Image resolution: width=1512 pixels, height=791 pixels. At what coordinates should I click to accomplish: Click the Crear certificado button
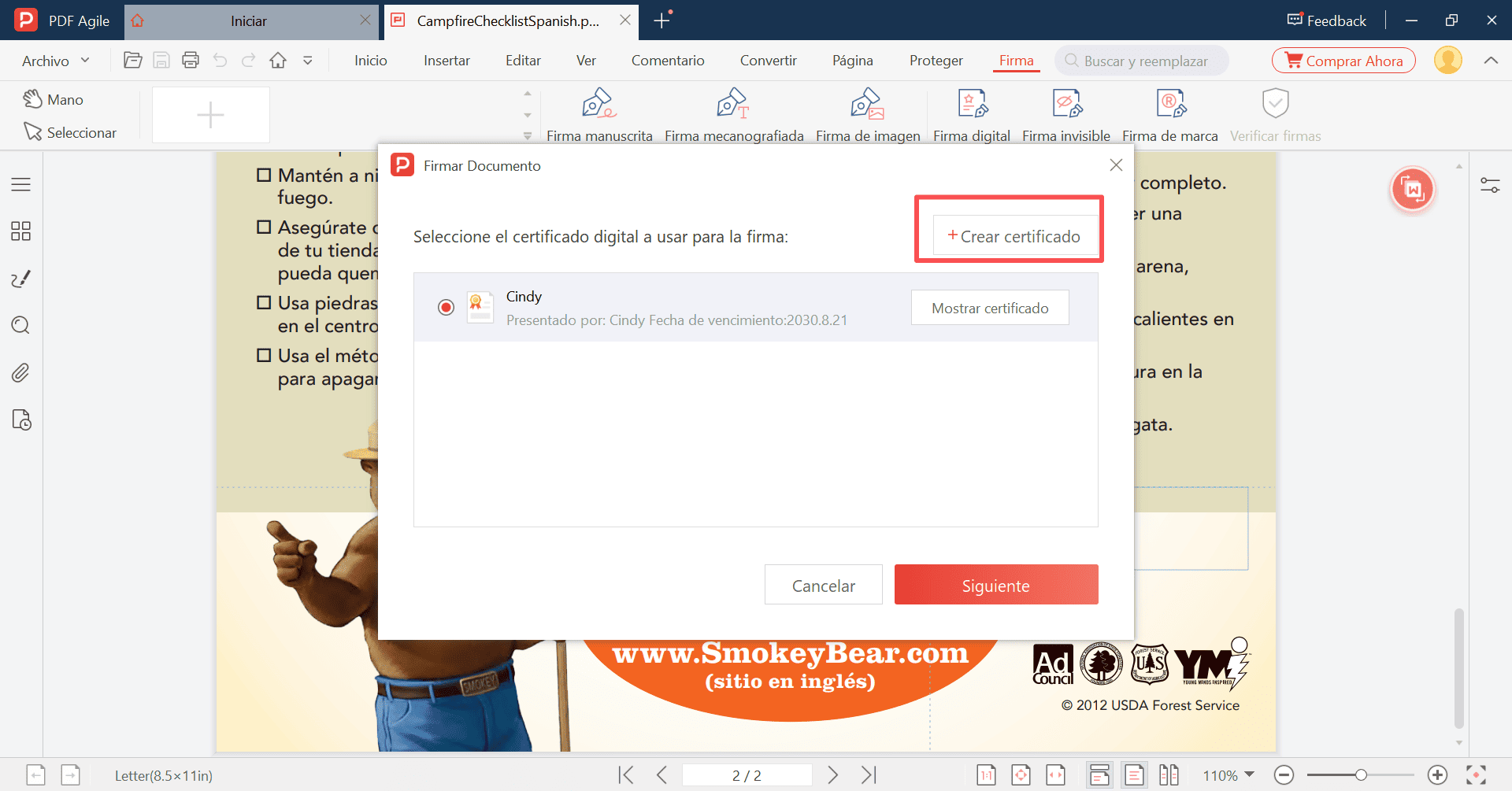1010,235
